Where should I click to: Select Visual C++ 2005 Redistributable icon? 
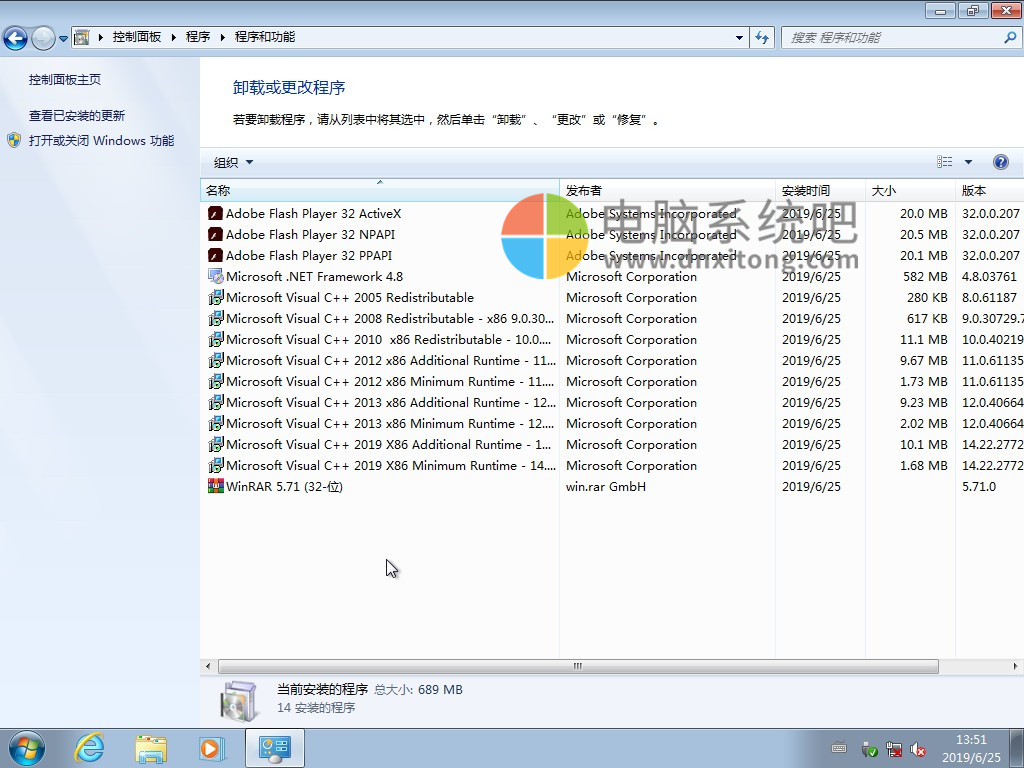pos(215,297)
